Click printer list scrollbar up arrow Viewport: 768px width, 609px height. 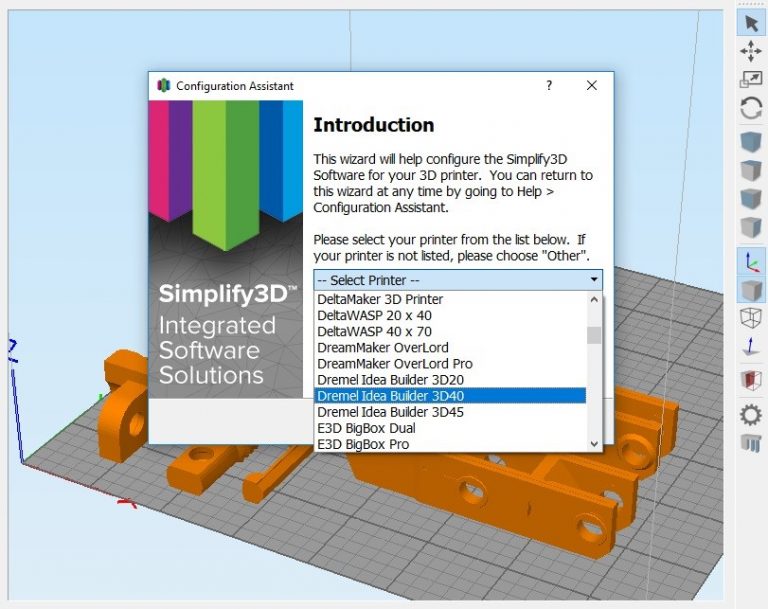click(594, 299)
